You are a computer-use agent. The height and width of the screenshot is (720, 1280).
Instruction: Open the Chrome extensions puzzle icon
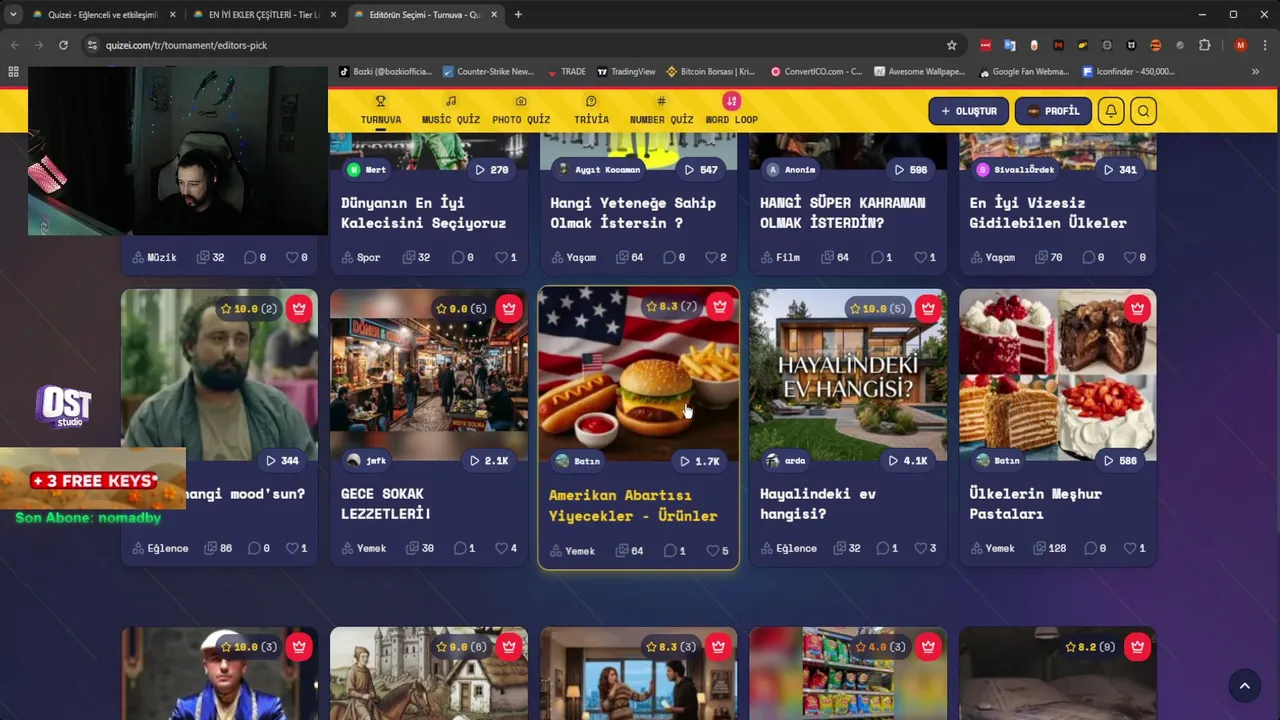coord(1204,45)
